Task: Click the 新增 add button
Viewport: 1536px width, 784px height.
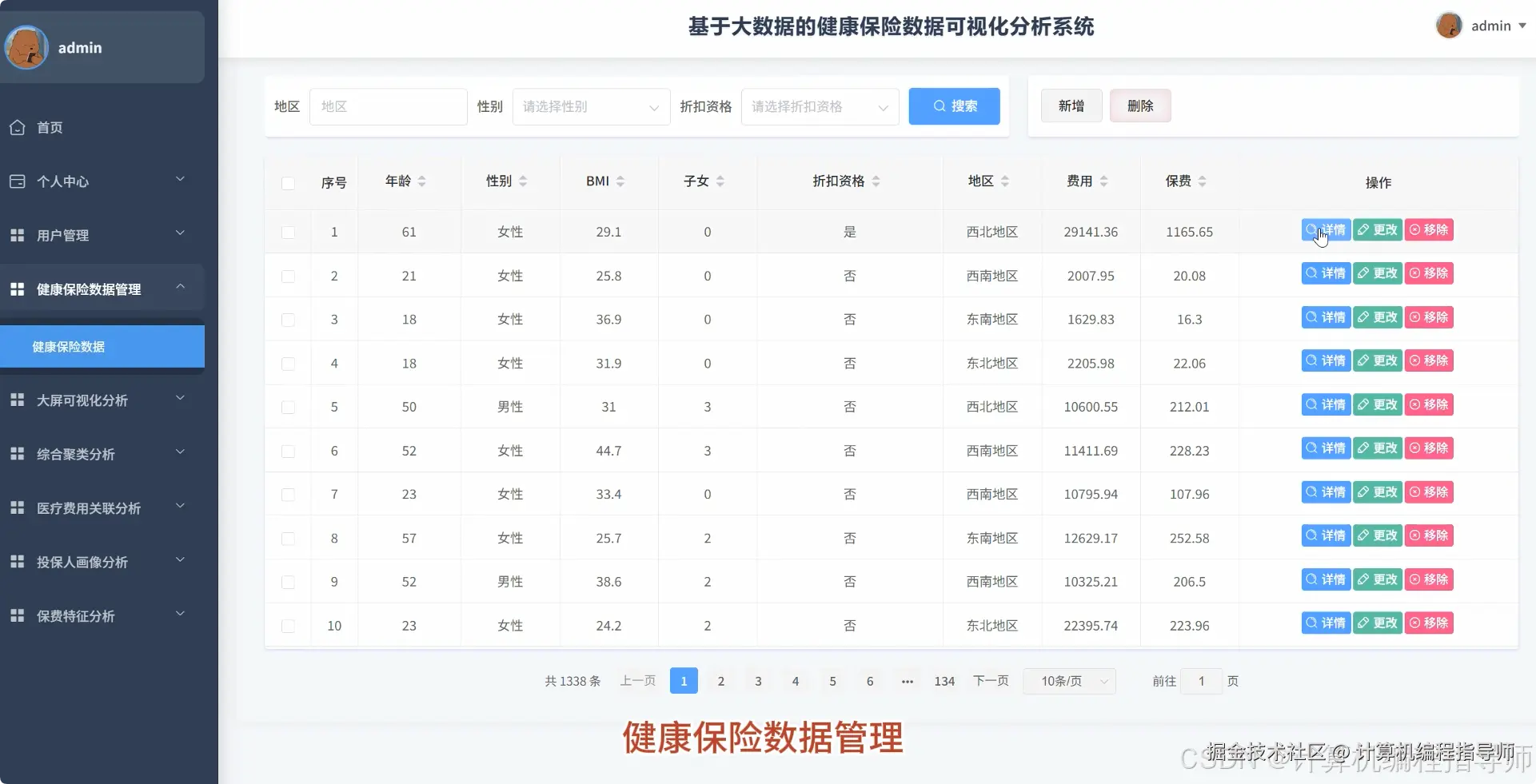Action: click(1071, 105)
